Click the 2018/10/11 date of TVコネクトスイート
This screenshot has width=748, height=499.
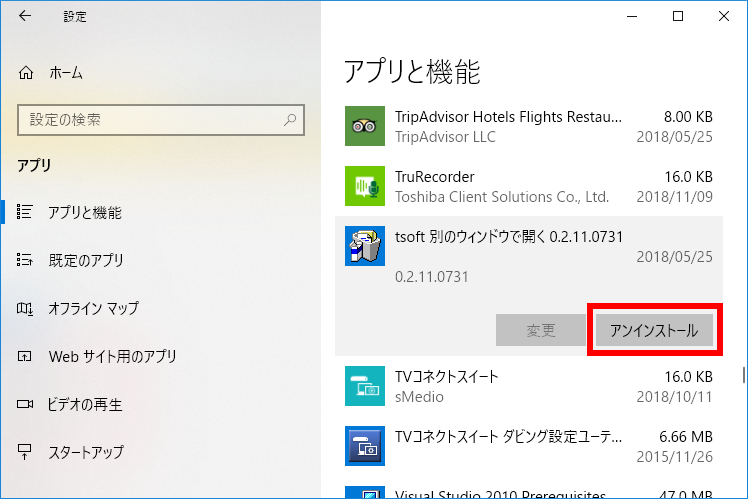point(675,397)
